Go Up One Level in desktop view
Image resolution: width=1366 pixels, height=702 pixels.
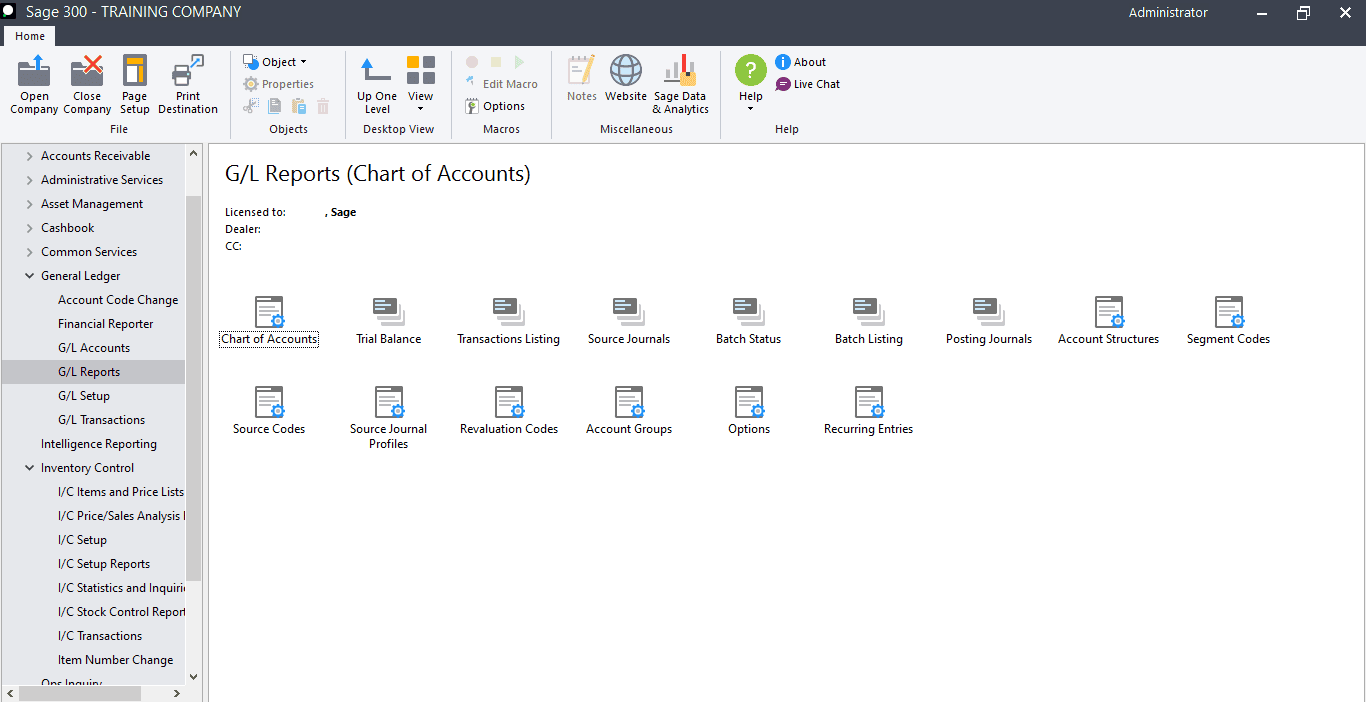click(377, 85)
